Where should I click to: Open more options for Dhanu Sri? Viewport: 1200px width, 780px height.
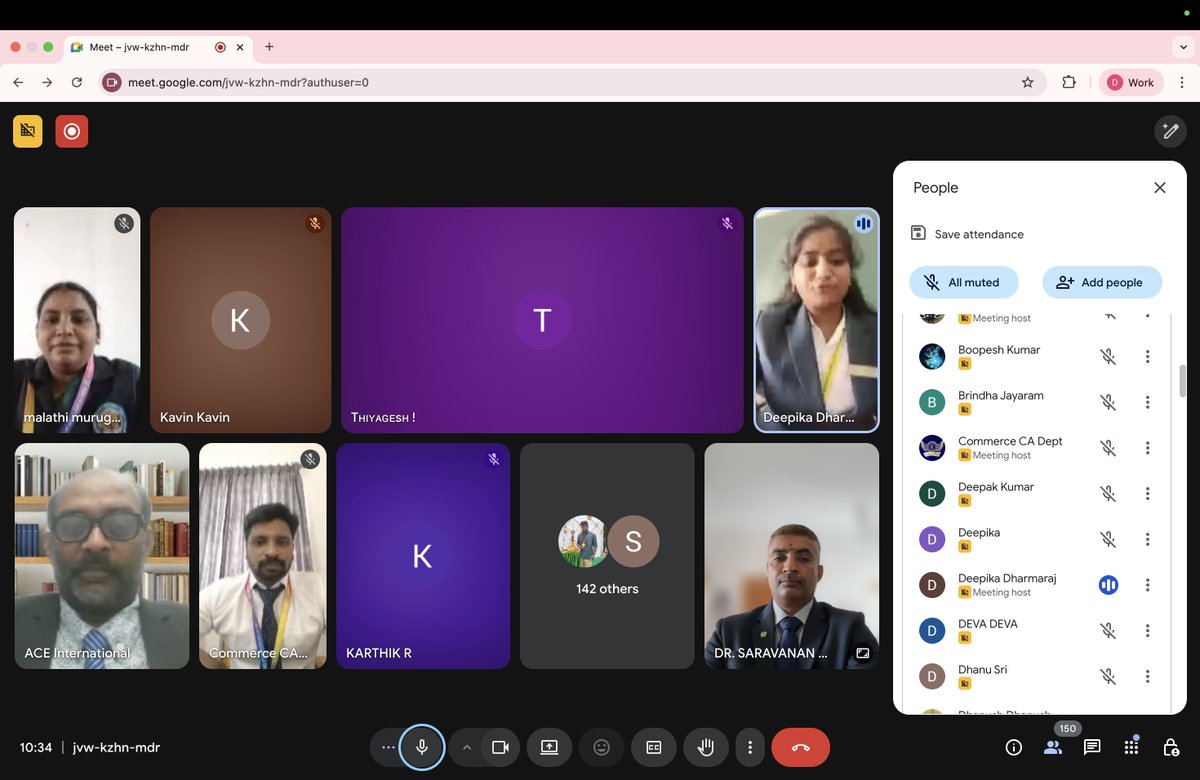1148,677
